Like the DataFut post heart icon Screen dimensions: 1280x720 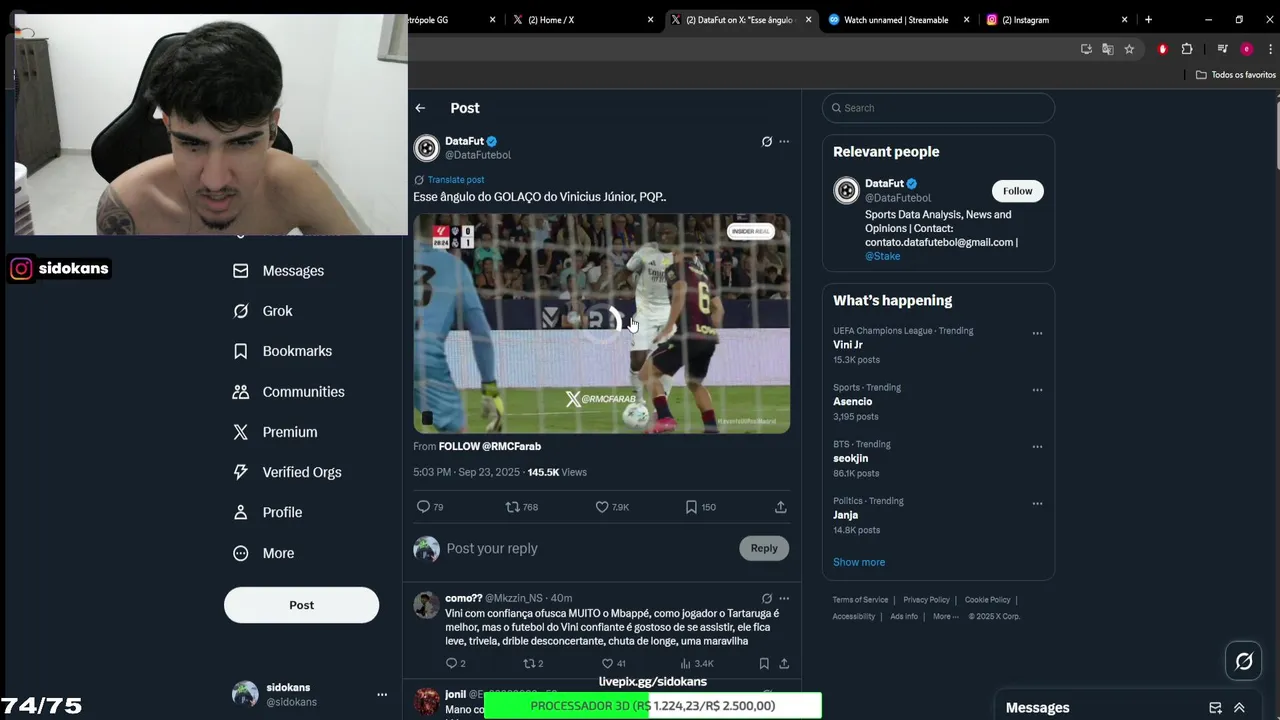[602, 507]
